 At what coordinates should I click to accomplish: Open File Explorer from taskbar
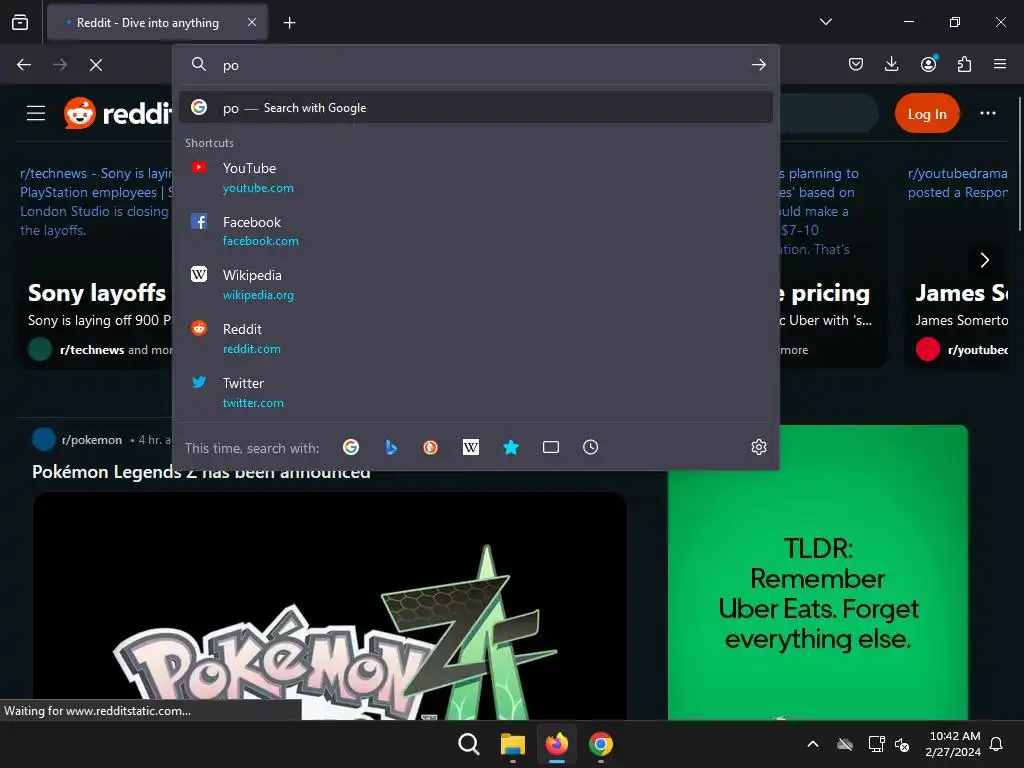[x=513, y=744]
